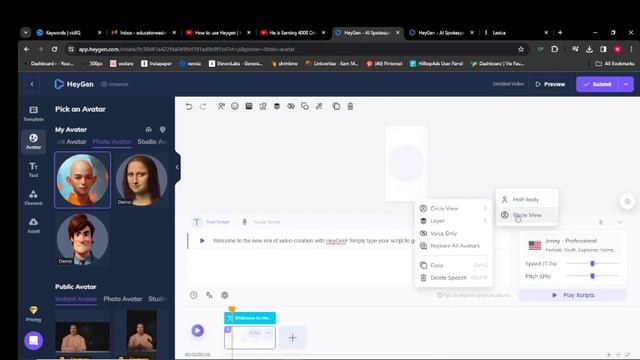Add a new scene with plus button

293,338
